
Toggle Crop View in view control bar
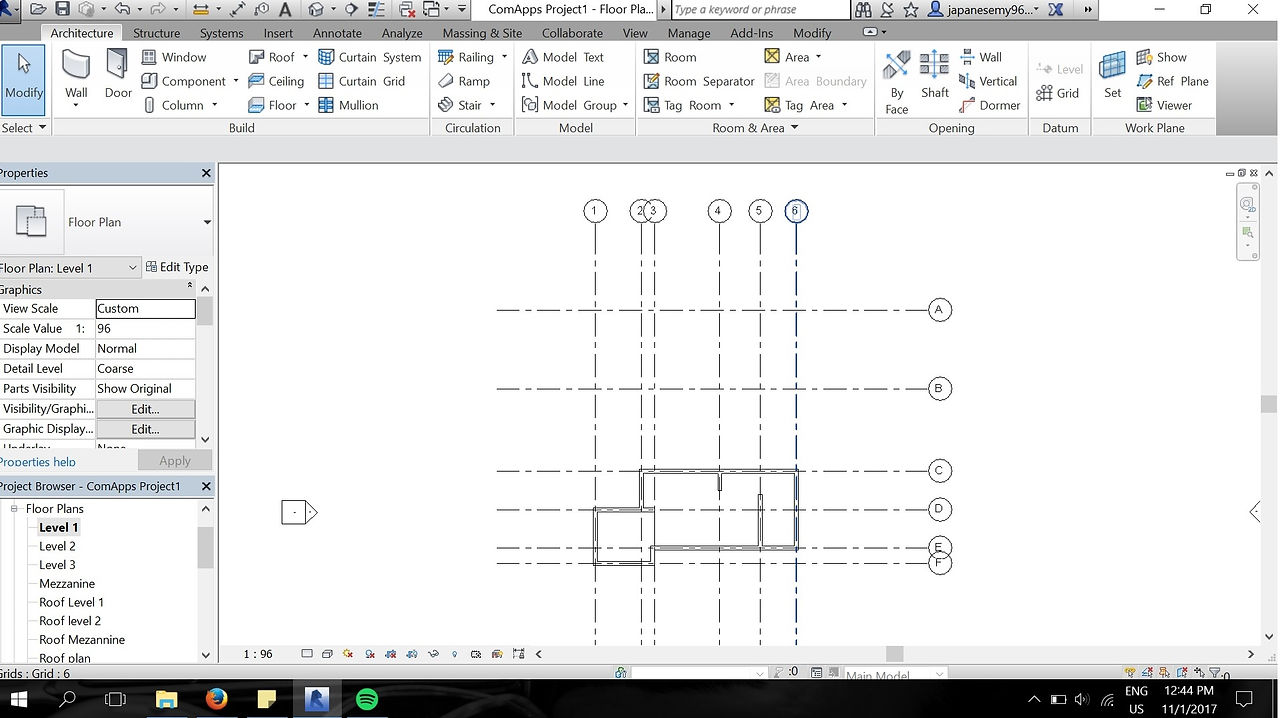(391, 654)
